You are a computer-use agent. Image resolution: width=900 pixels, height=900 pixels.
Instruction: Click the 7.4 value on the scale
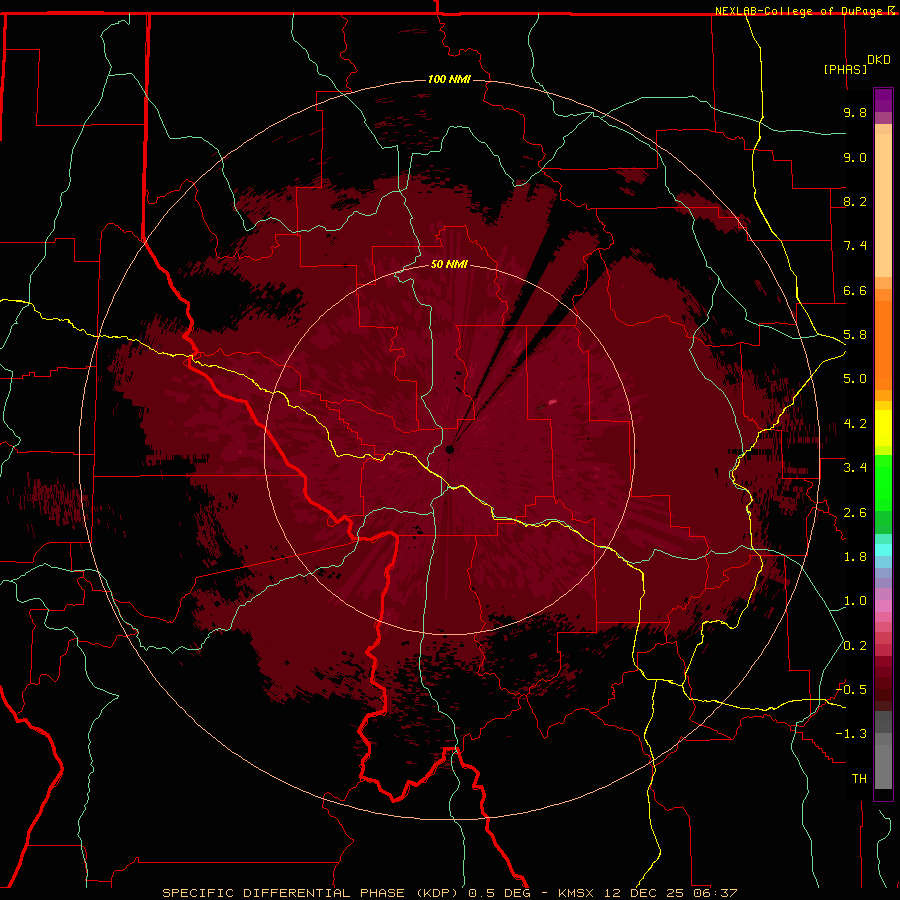(855, 246)
